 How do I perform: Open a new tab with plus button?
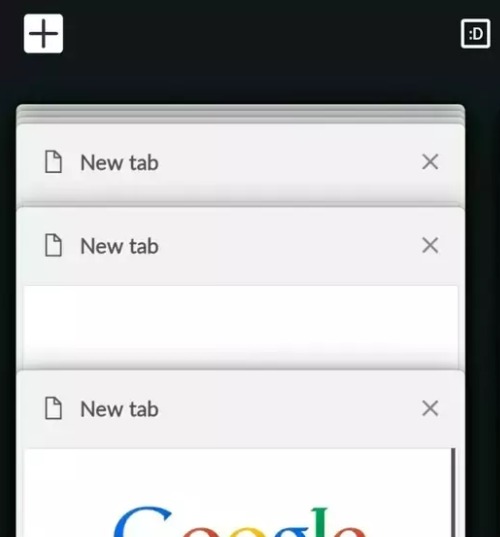[x=43, y=34]
